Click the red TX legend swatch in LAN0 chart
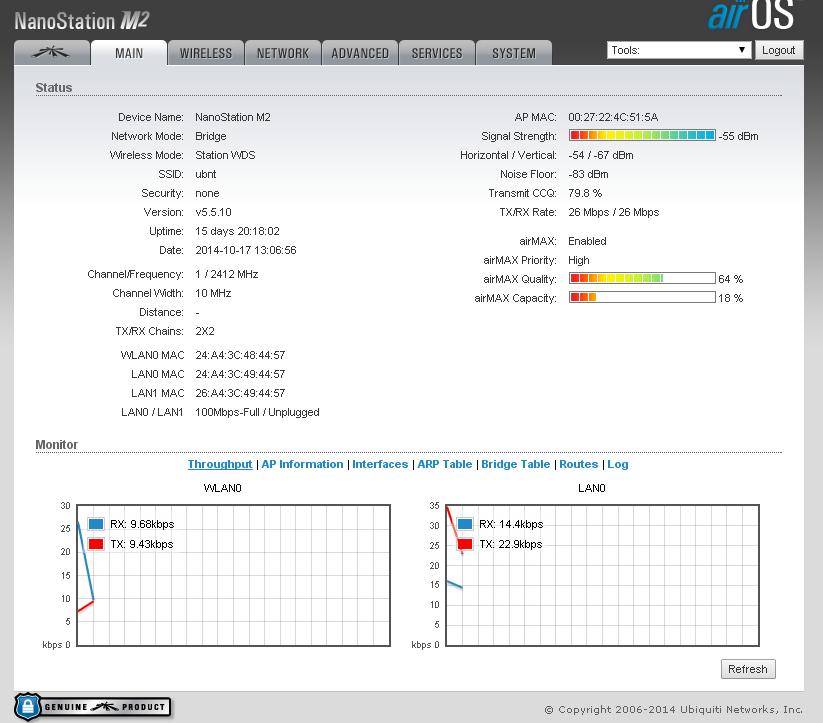Image resolution: width=823 pixels, height=723 pixels. [465, 544]
